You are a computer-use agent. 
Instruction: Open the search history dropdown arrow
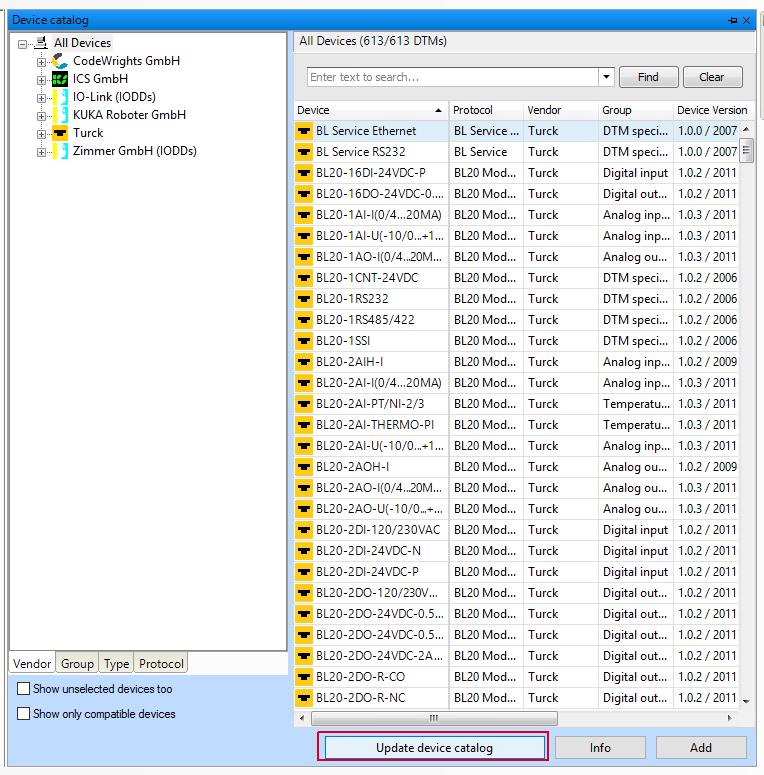pos(606,77)
